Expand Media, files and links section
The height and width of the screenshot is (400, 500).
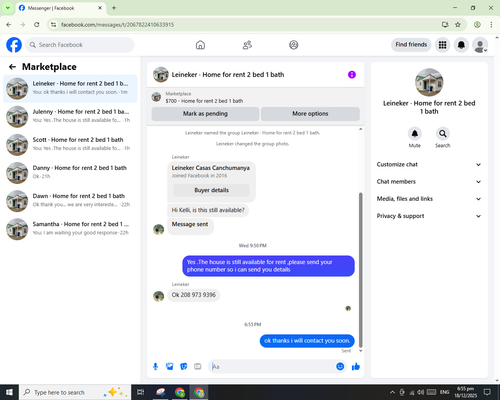click(429, 199)
